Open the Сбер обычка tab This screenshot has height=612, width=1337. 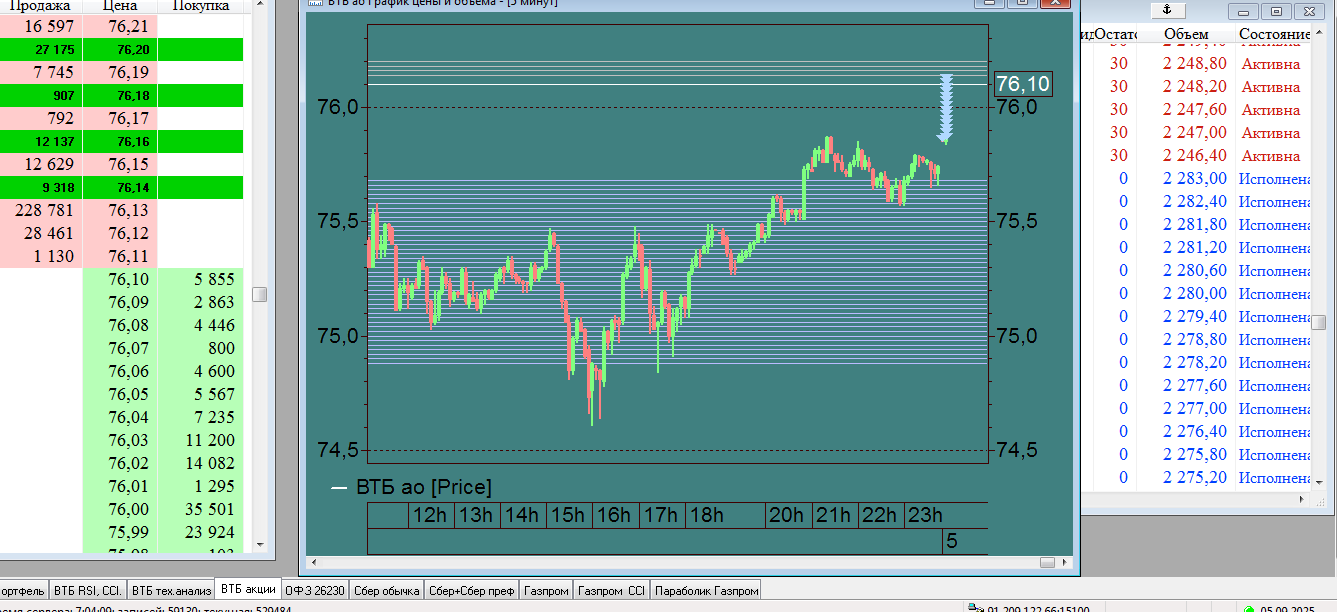[386, 590]
